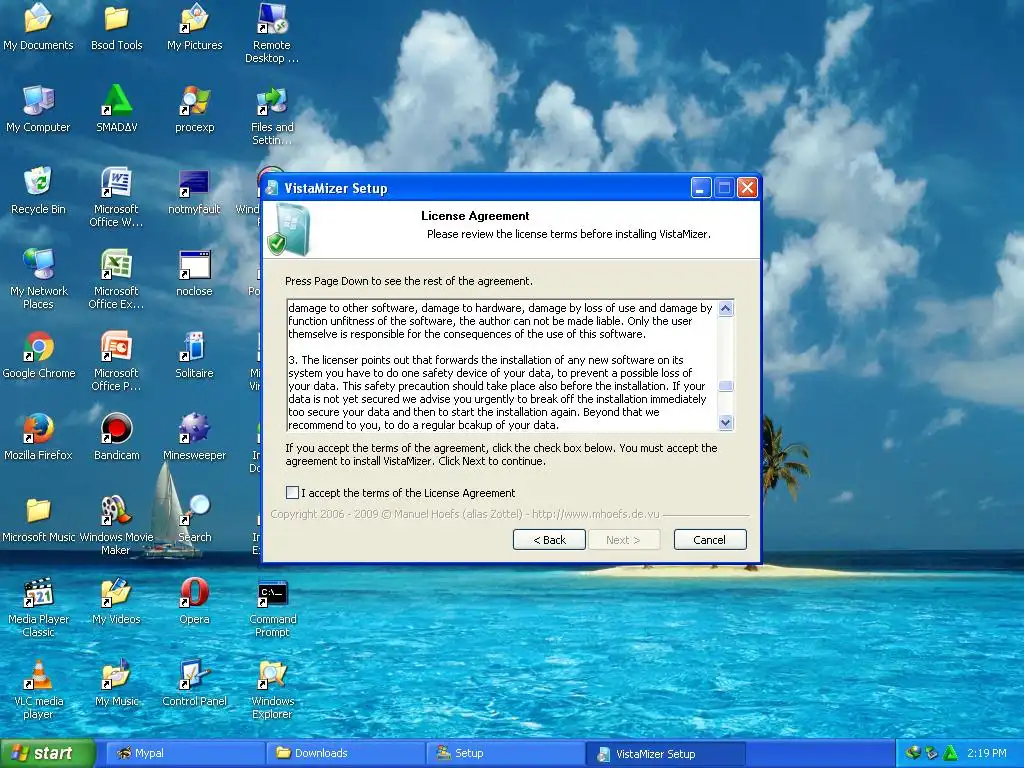Accept the License Agreement terms checkbox

tap(293, 492)
